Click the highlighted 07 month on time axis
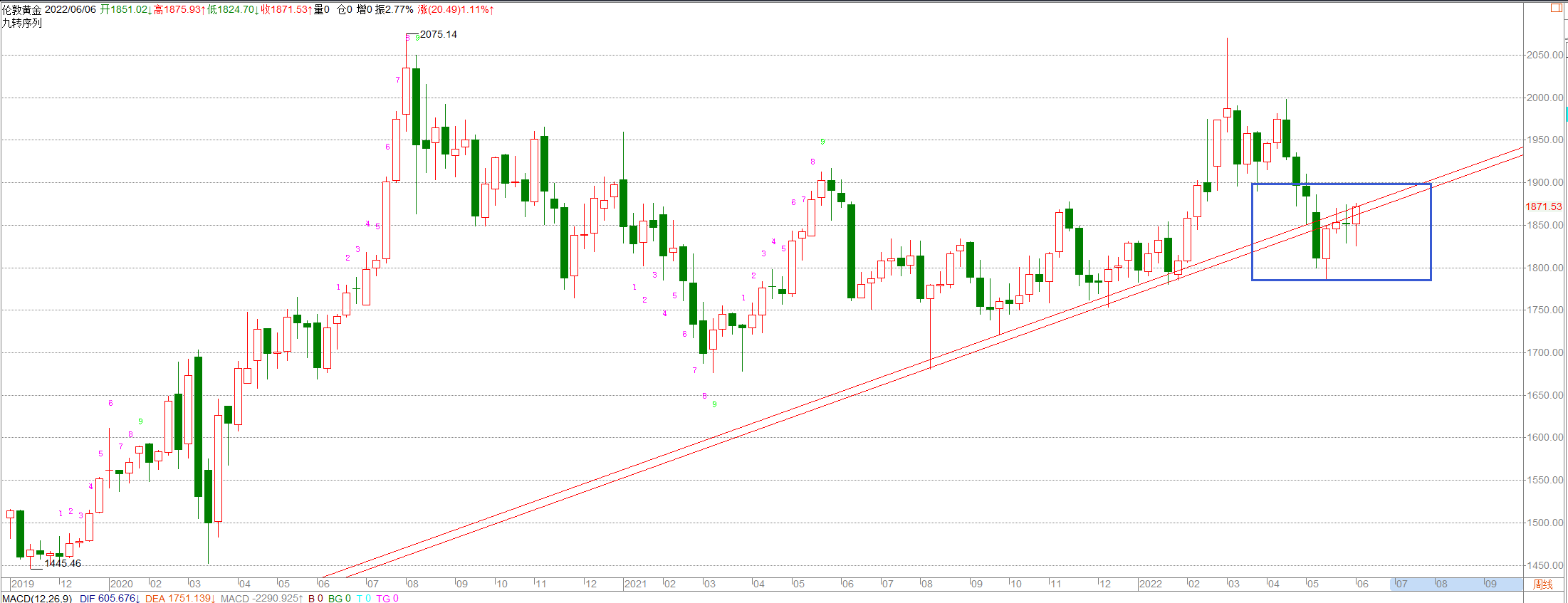The width and height of the screenshot is (1568, 603). pos(1401,584)
